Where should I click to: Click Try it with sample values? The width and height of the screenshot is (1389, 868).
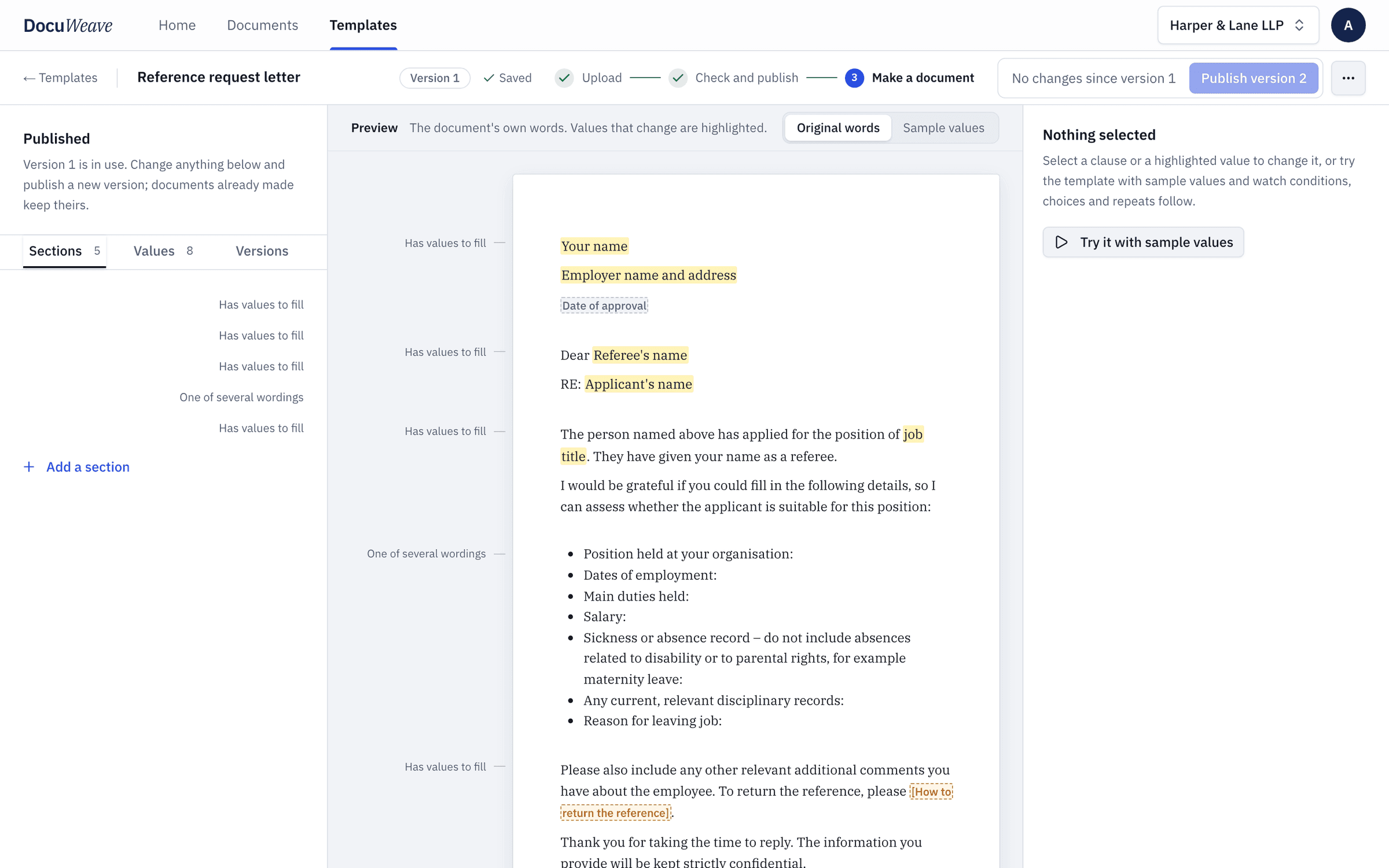[1143, 242]
